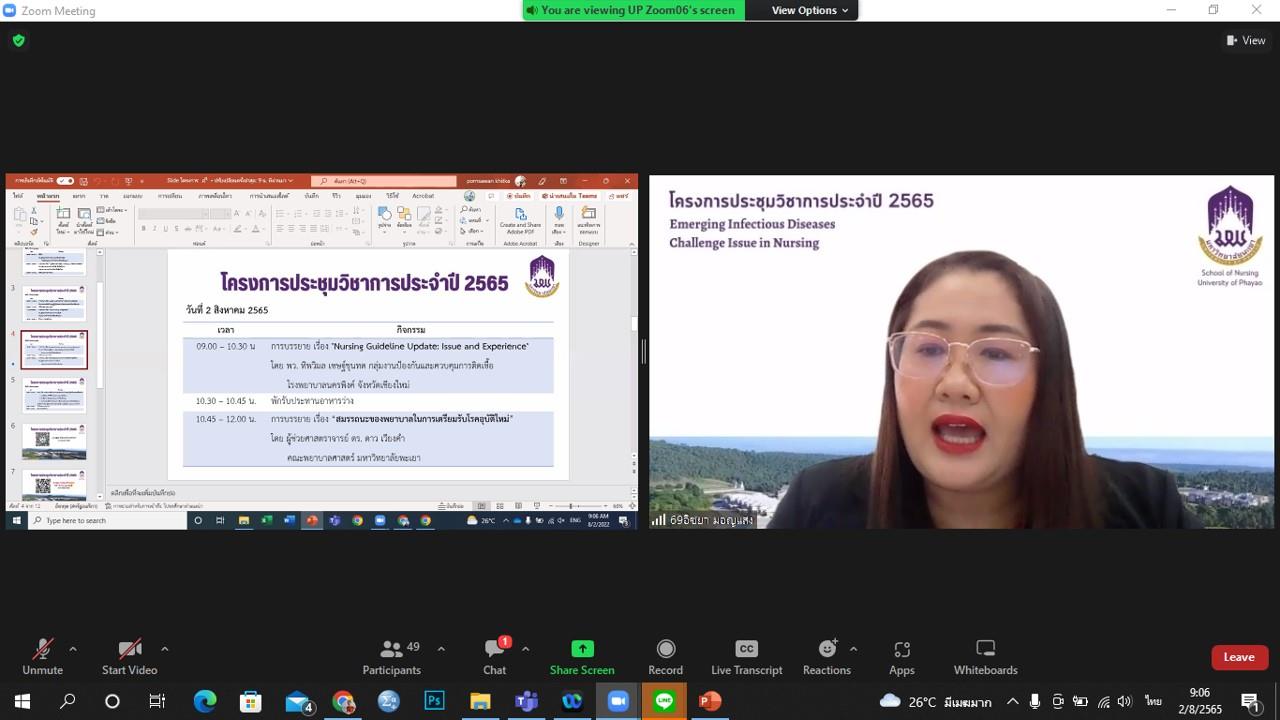The image size is (1280, 720).
Task: Start sharing with Share Screen
Action: click(x=582, y=657)
